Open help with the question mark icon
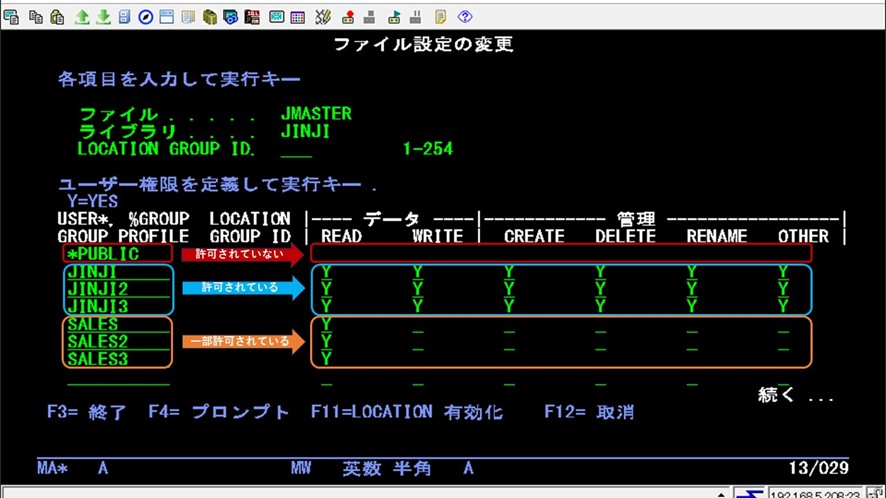886x498 pixels. [x=465, y=17]
